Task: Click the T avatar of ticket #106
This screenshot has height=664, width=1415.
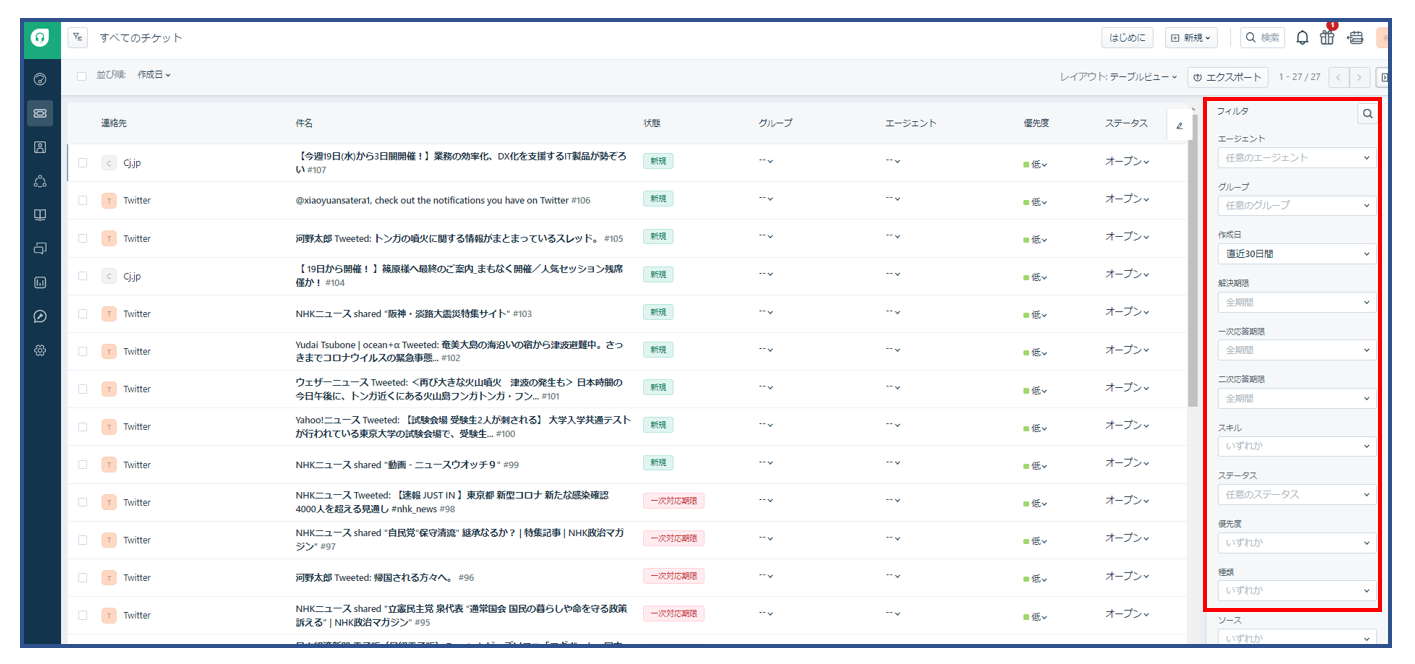Action: pyautogui.click(x=109, y=200)
